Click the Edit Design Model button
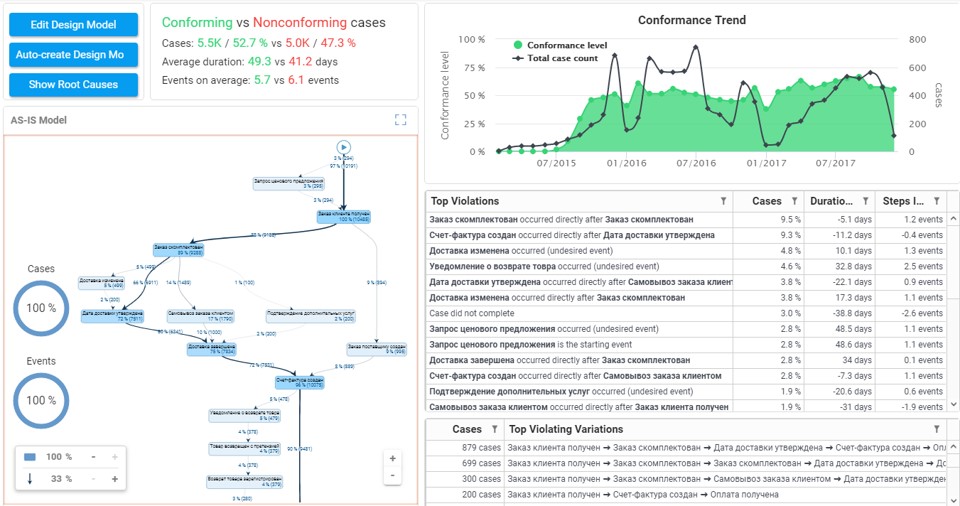Screen dimensions: 960x506 73,25
